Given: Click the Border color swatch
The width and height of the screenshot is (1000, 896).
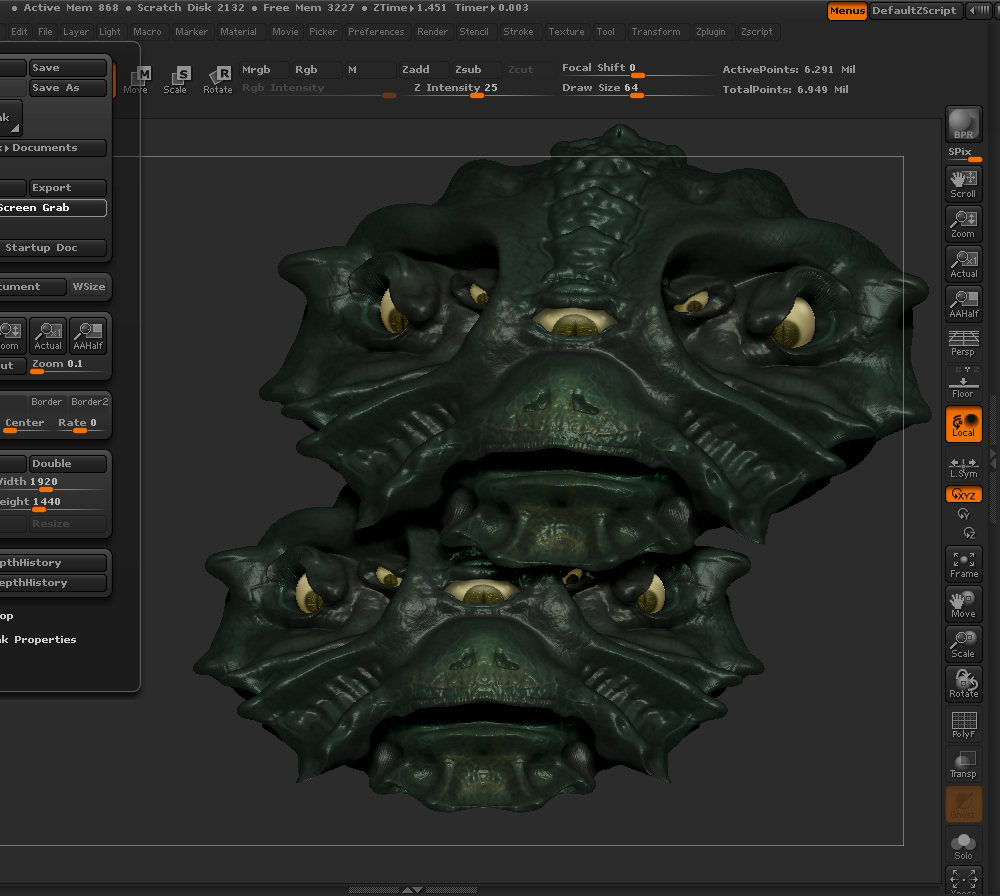Looking at the screenshot, I should (47, 402).
